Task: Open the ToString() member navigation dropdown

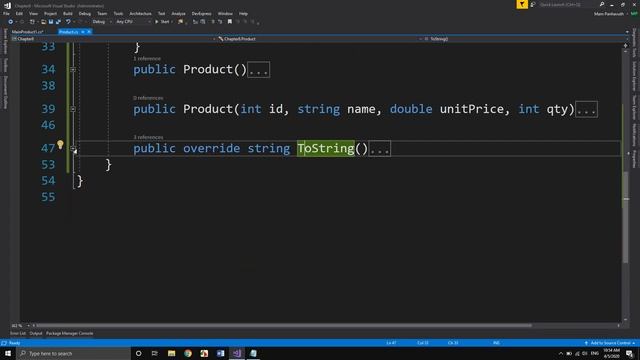Action: click(524, 39)
